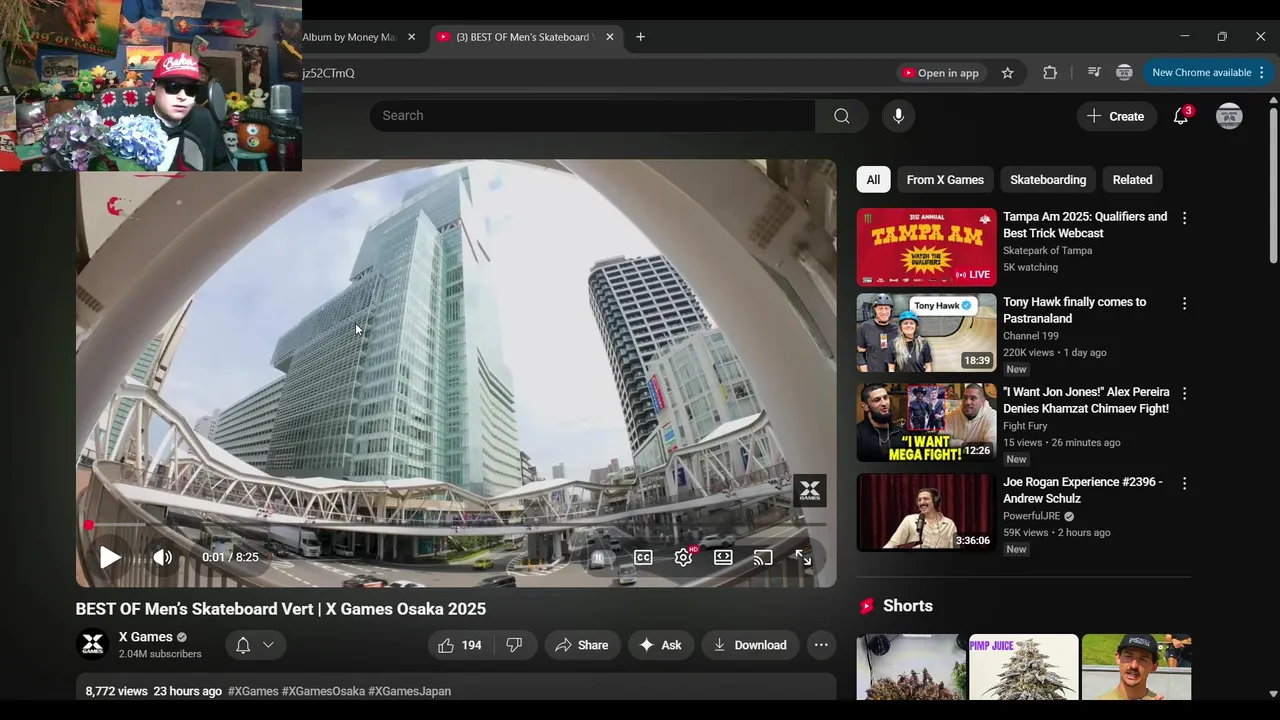Dislike this video
The width and height of the screenshot is (1280, 720).
click(x=514, y=645)
